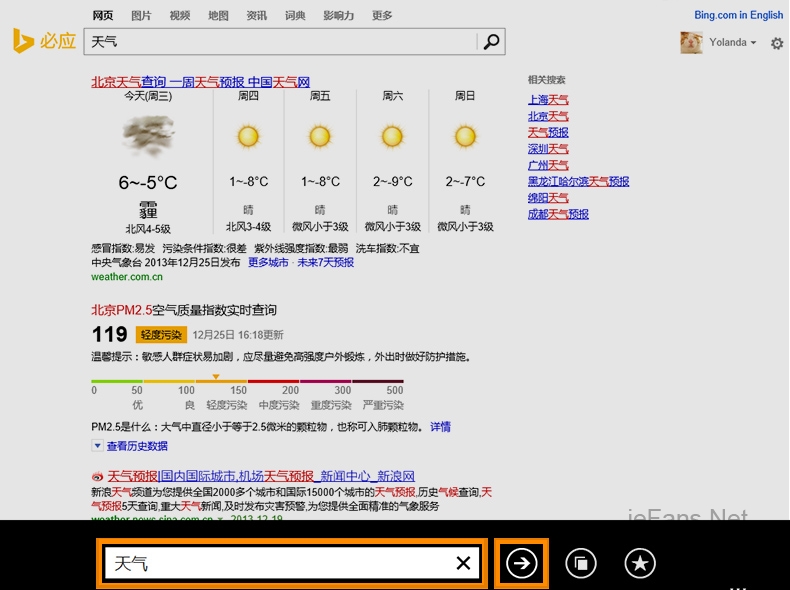Click the orange marker on AQI scale
Screen dimensions: 790x590
[216, 376]
